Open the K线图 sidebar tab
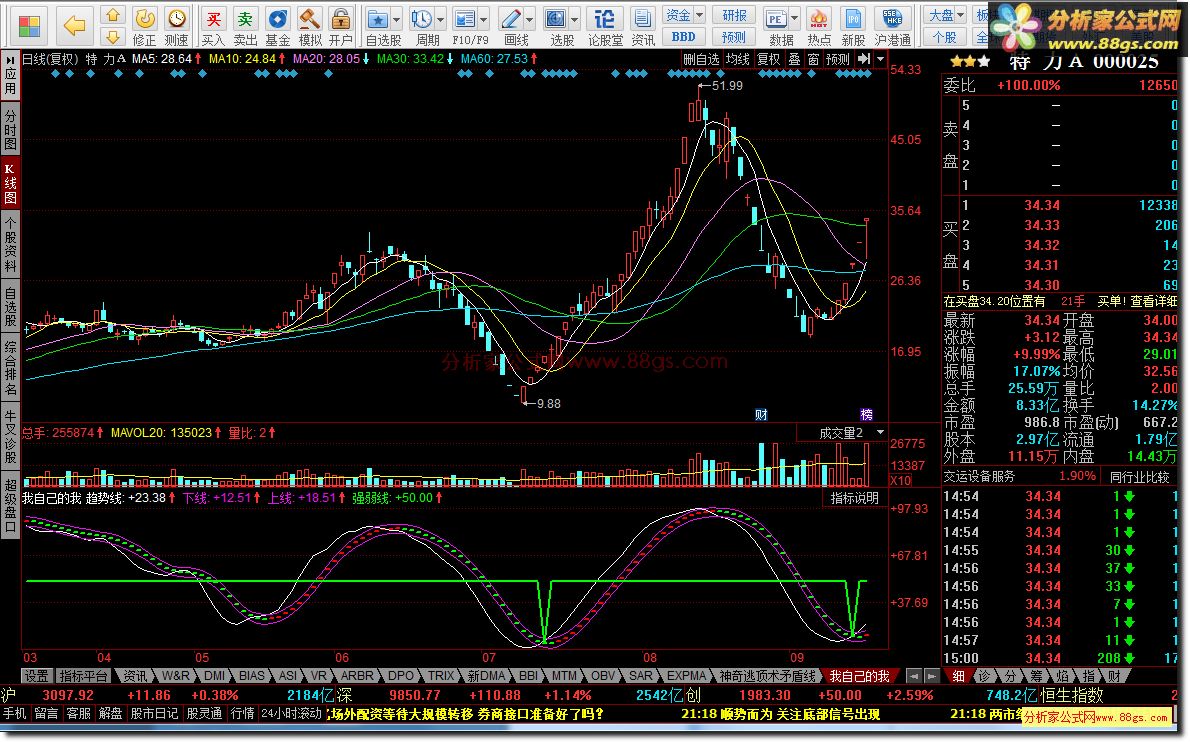 point(10,183)
